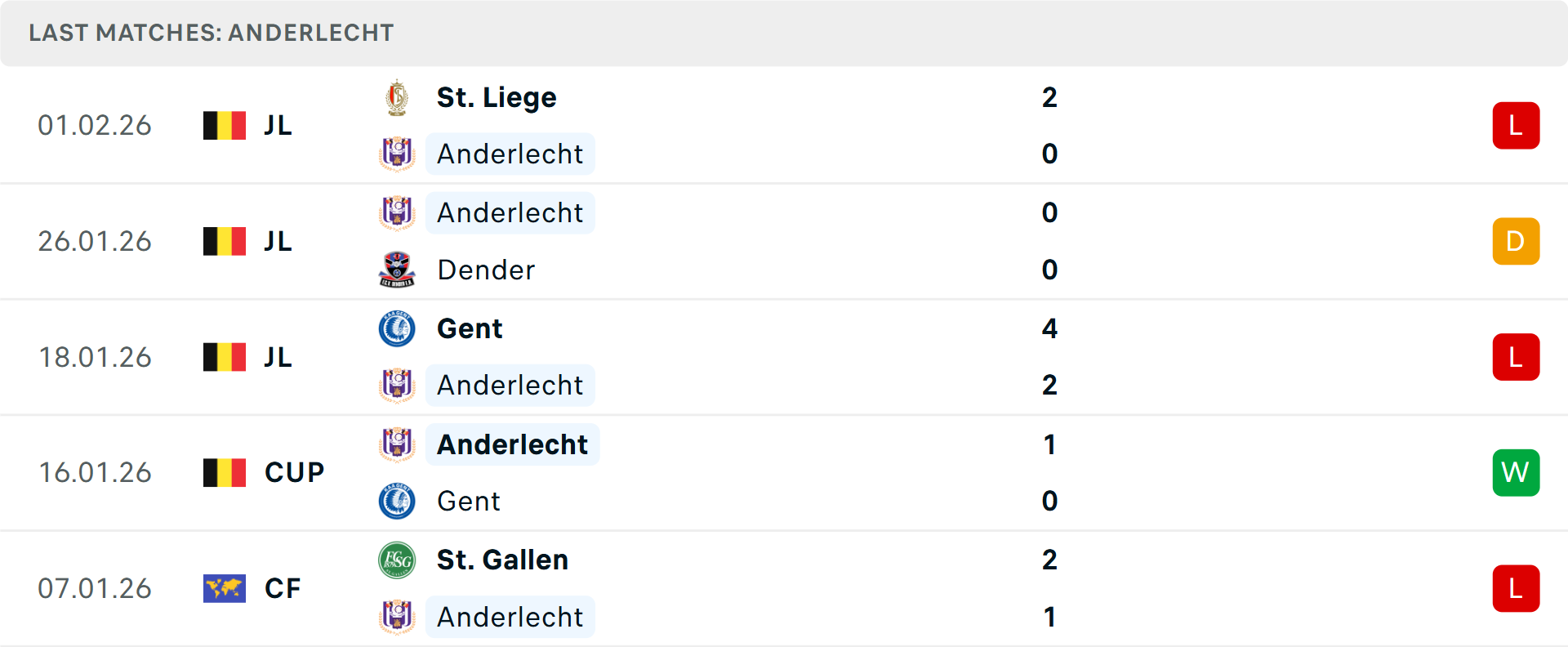Click the green W badge for the Gent cup win
Viewport: 1568px width, 647px height.
point(1516,472)
